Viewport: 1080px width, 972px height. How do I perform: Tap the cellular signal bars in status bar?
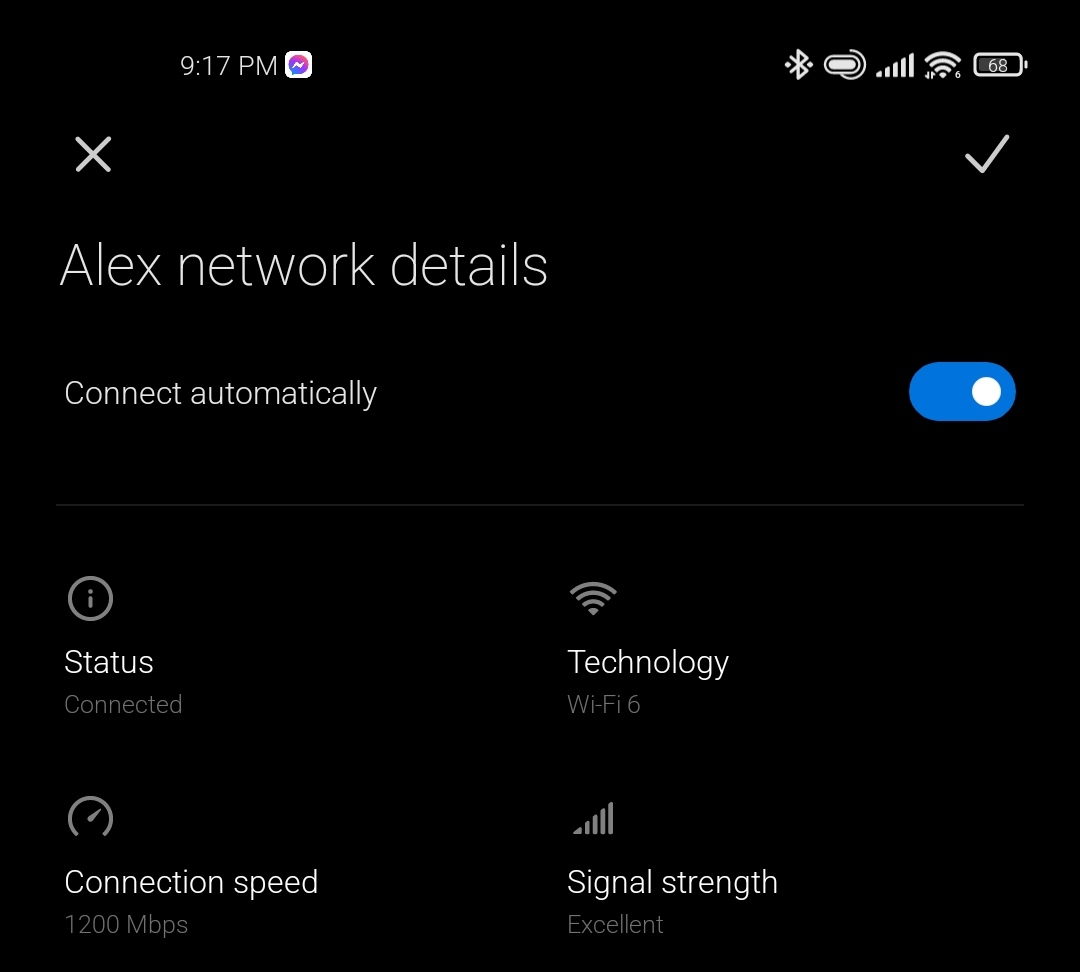(895, 65)
